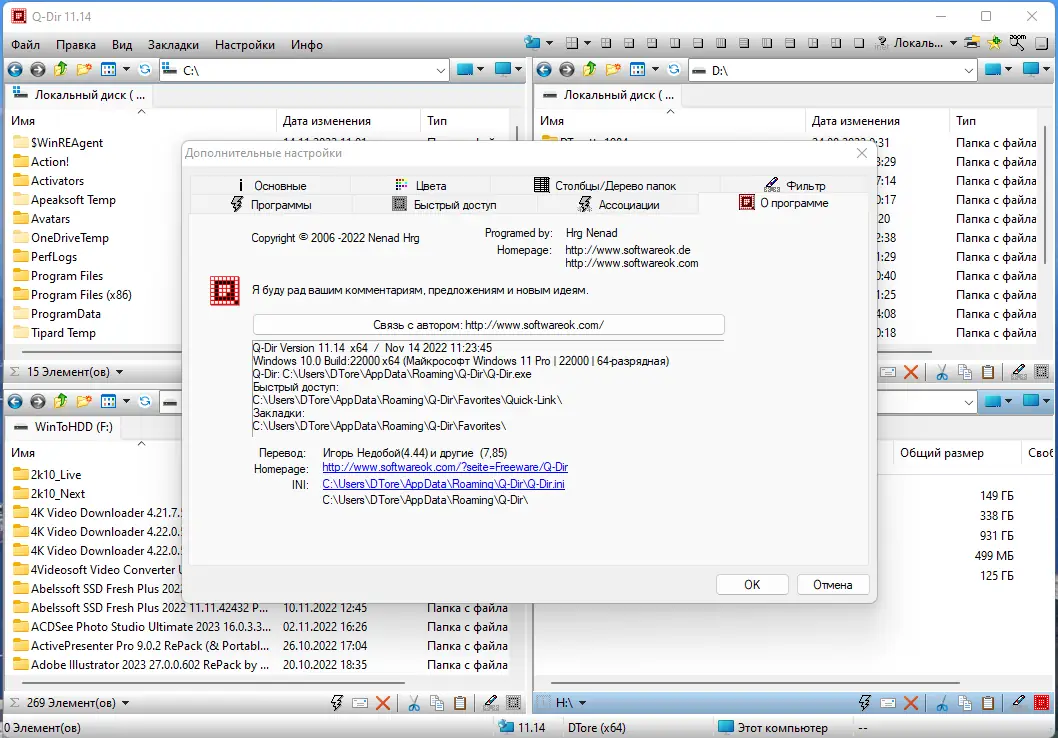Go up one level in C:\ pane
The width and height of the screenshot is (1058, 738).
click(61, 69)
